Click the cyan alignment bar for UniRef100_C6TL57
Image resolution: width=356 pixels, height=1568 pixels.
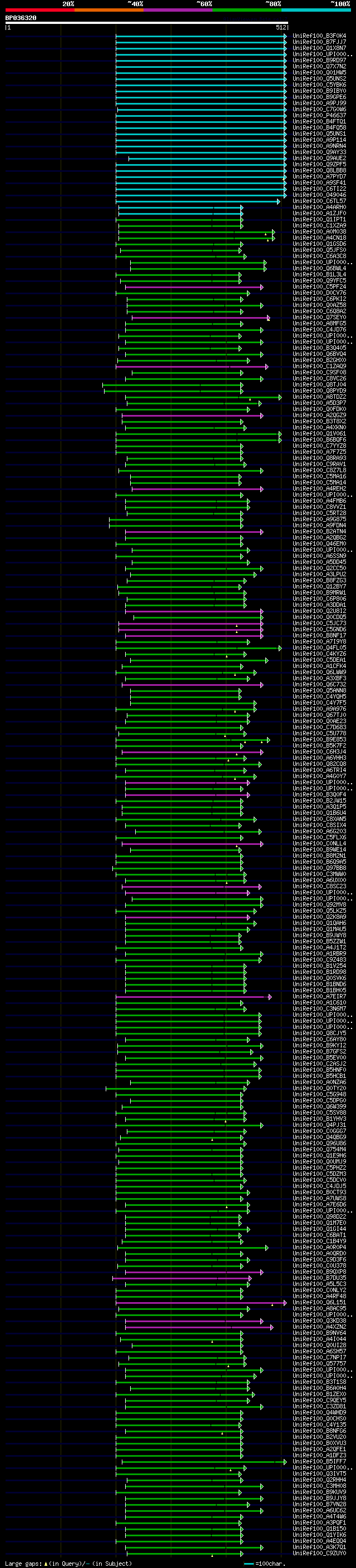click(x=198, y=201)
